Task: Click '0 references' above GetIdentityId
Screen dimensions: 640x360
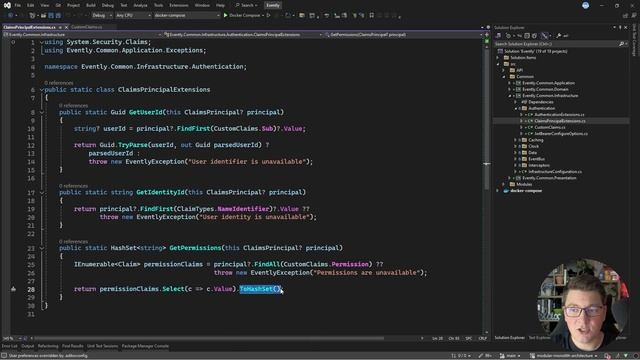Action: (x=73, y=186)
